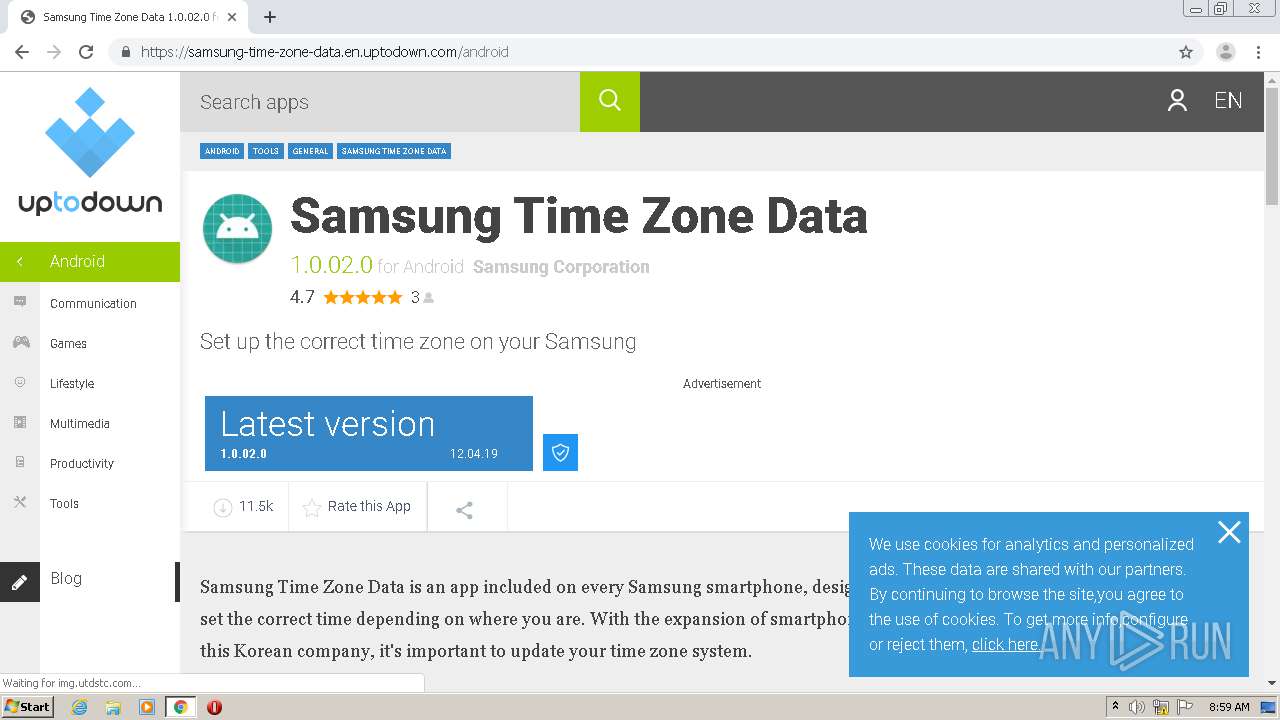Open the Samsung Corporation developer link

point(561,267)
